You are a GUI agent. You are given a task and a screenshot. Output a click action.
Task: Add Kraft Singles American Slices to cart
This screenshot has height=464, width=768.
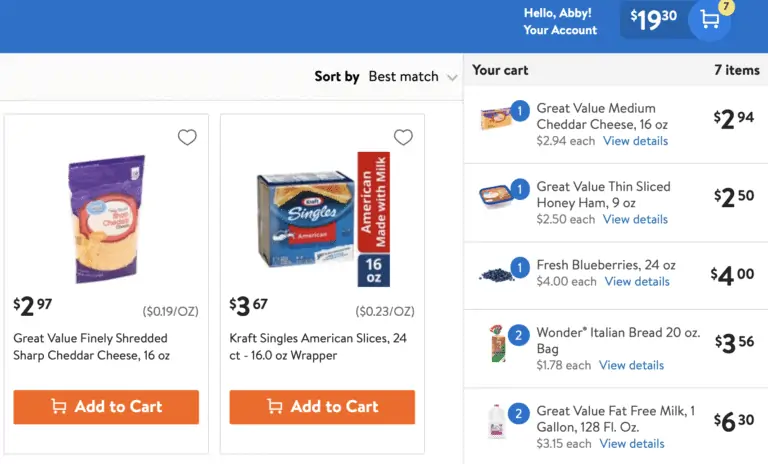[x=322, y=407]
